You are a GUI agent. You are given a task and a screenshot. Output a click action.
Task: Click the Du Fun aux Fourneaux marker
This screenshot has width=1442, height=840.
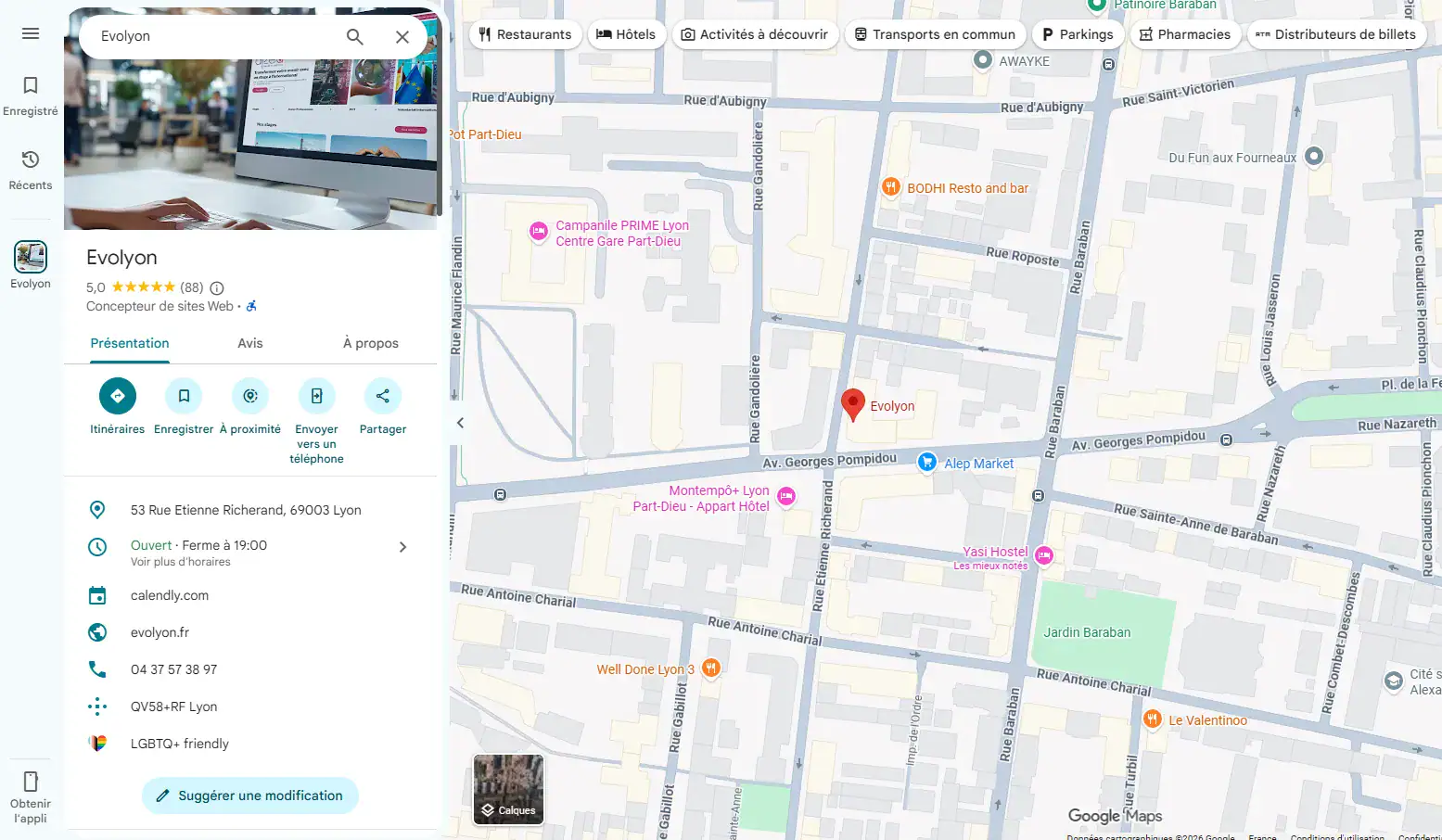pos(1314,157)
